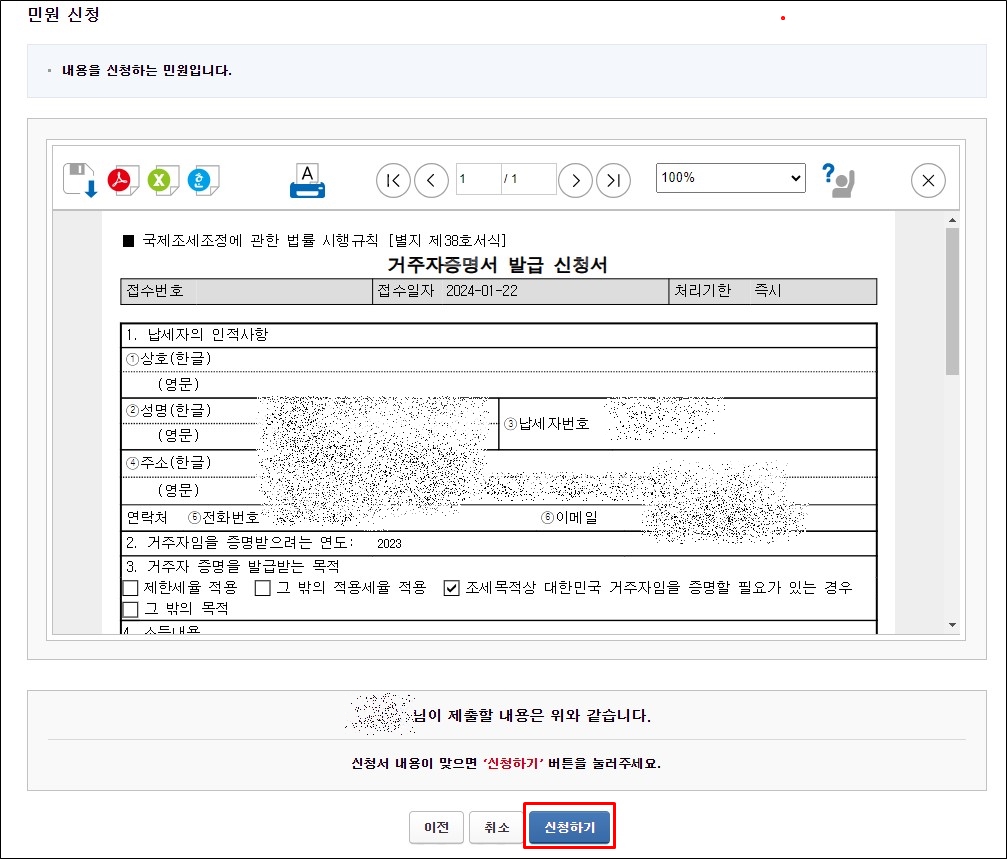
Task: Click the vertical scrollbar thumb
Action: 952,301
